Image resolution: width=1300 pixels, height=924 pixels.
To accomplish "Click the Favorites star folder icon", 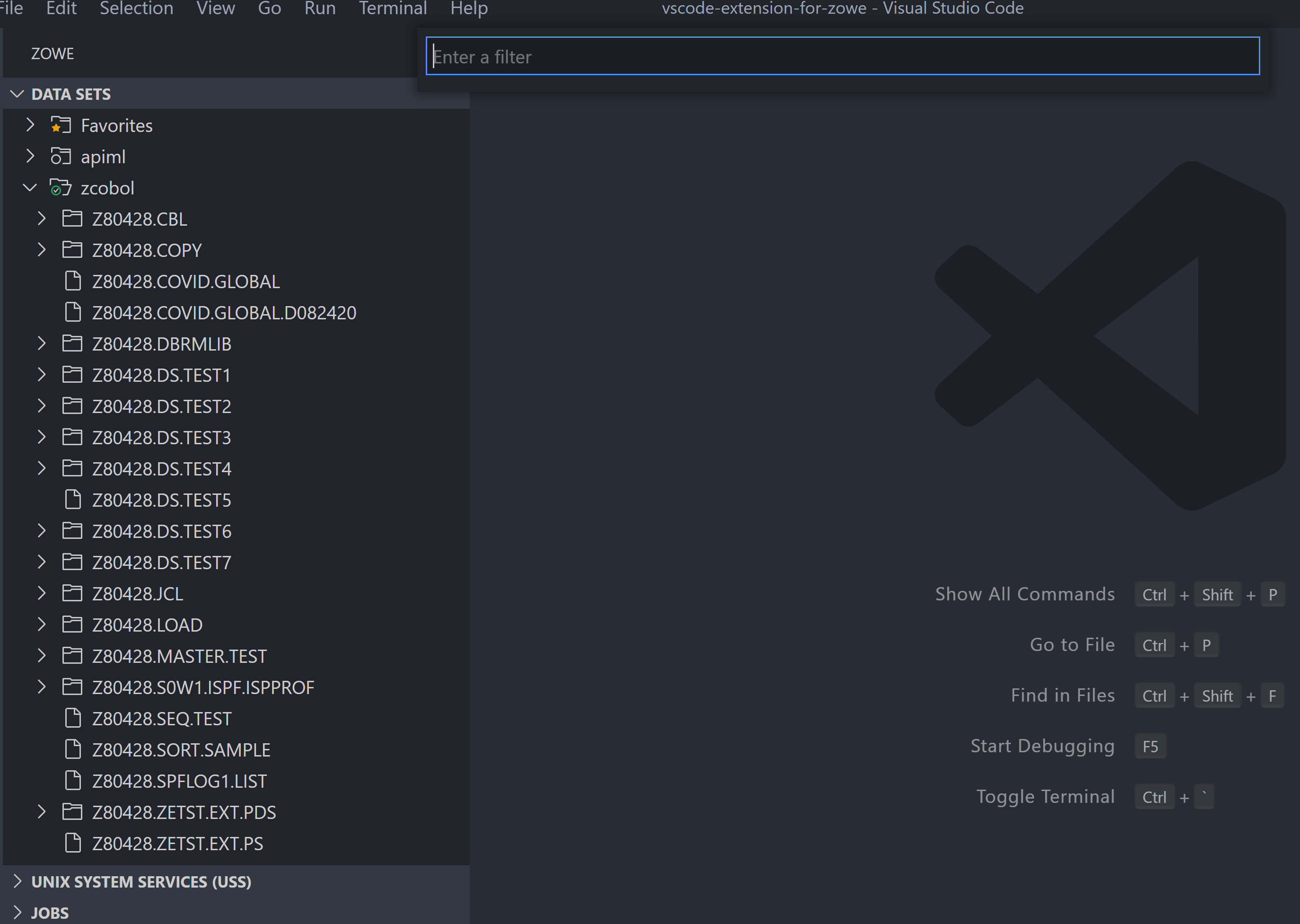I will (60, 125).
